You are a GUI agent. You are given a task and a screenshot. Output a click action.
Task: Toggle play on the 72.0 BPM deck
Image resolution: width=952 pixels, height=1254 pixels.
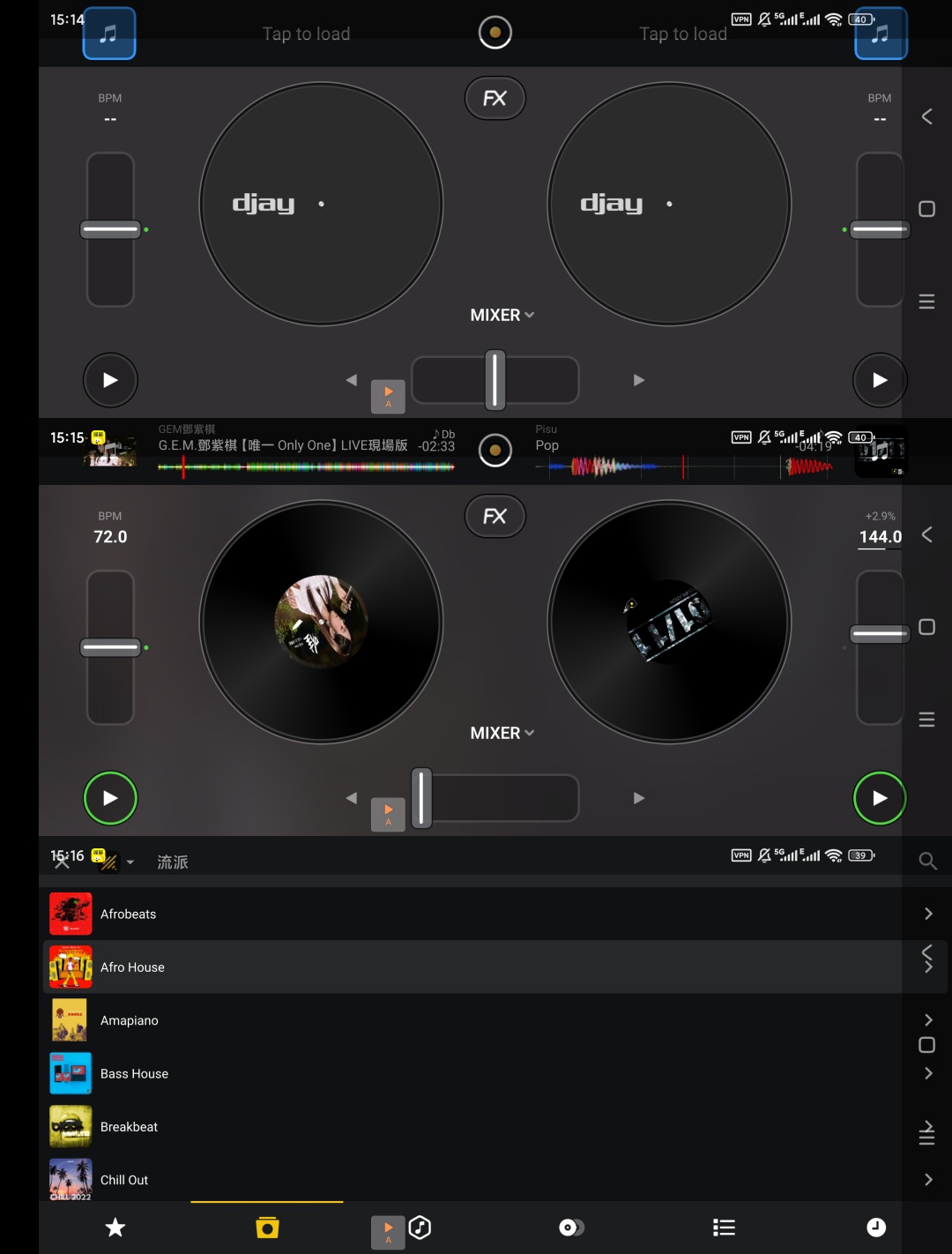coord(110,798)
